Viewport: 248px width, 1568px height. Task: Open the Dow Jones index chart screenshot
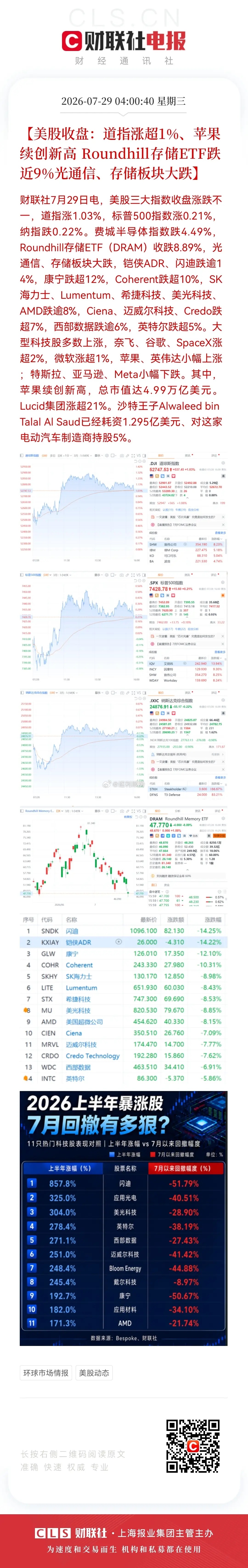[124, 508]
